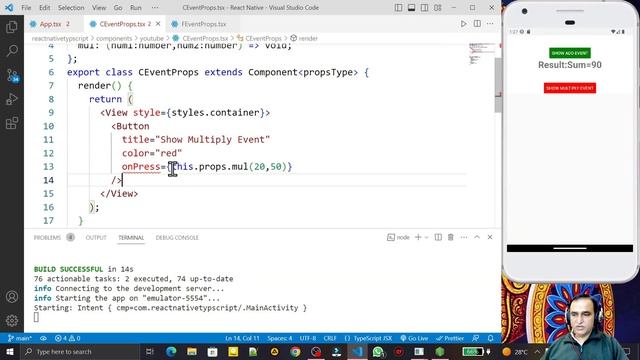This screenshot has width=640, height=360.
Task: Open Run and Debug view
Action: (12, 99)
